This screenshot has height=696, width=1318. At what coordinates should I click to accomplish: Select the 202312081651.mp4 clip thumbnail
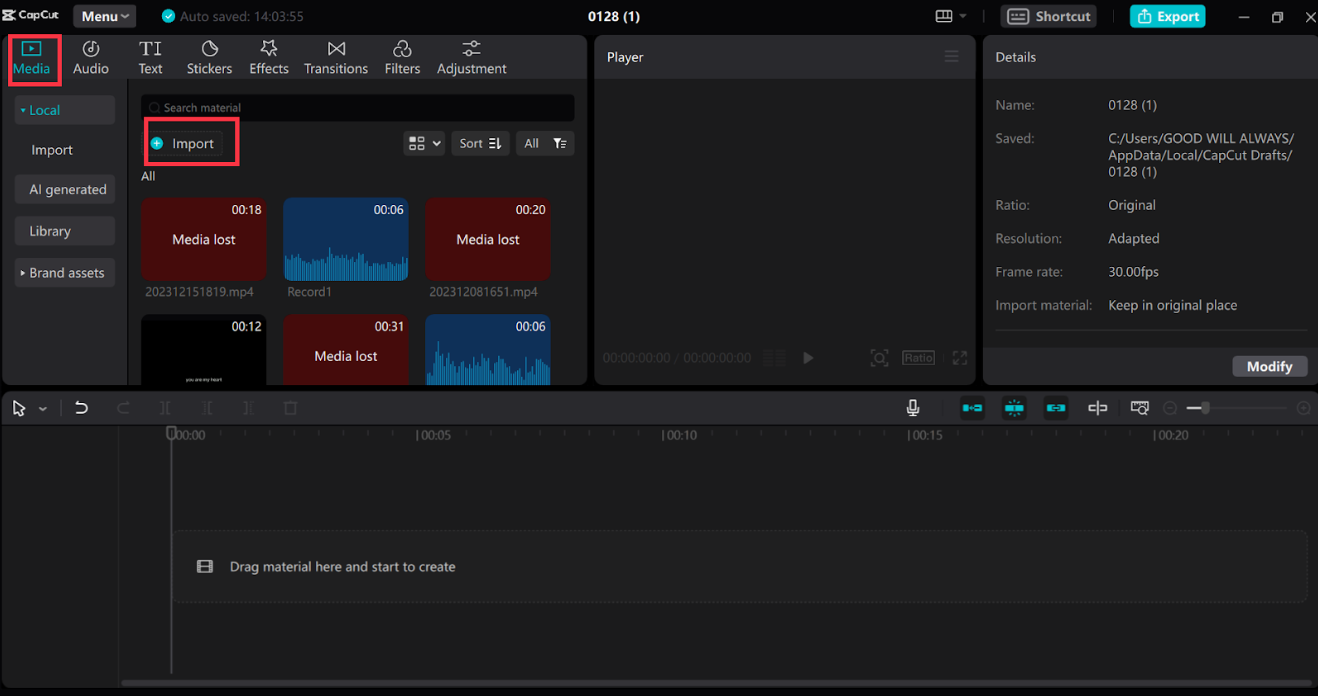click(488, 239)
